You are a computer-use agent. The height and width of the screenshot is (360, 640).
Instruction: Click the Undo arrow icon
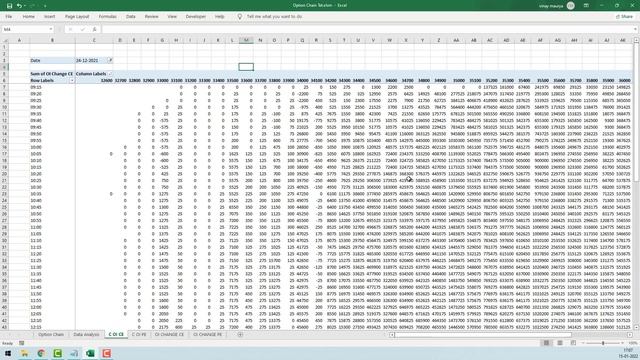pyautogui.click(x=19, y=6)
